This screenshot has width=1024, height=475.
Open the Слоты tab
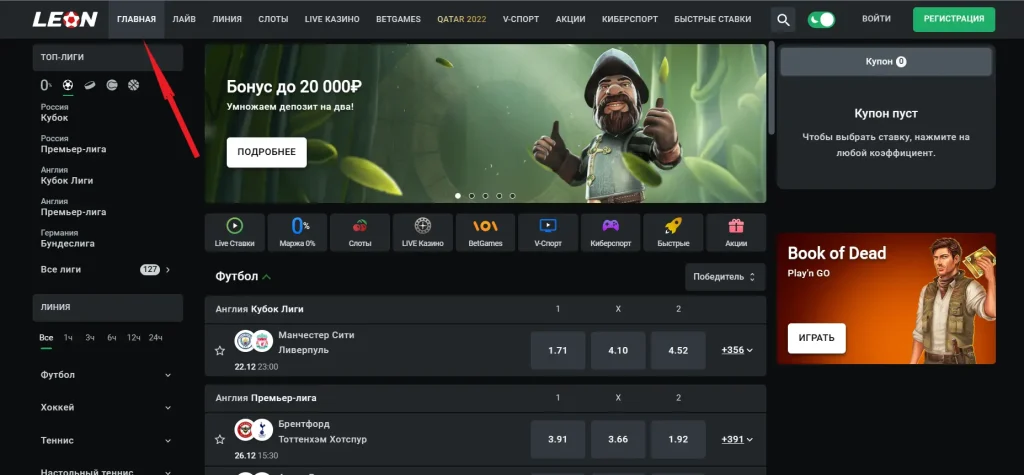pos(273,20)
